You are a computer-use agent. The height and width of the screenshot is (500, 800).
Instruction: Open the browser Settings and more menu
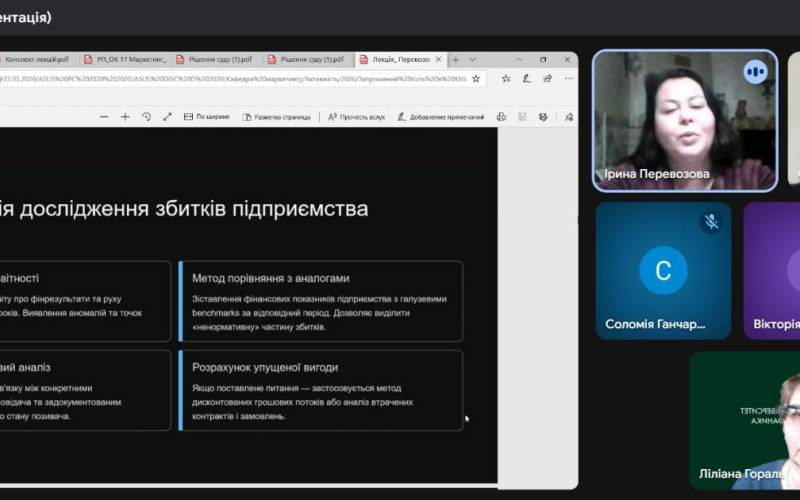(x=569, y=79)
